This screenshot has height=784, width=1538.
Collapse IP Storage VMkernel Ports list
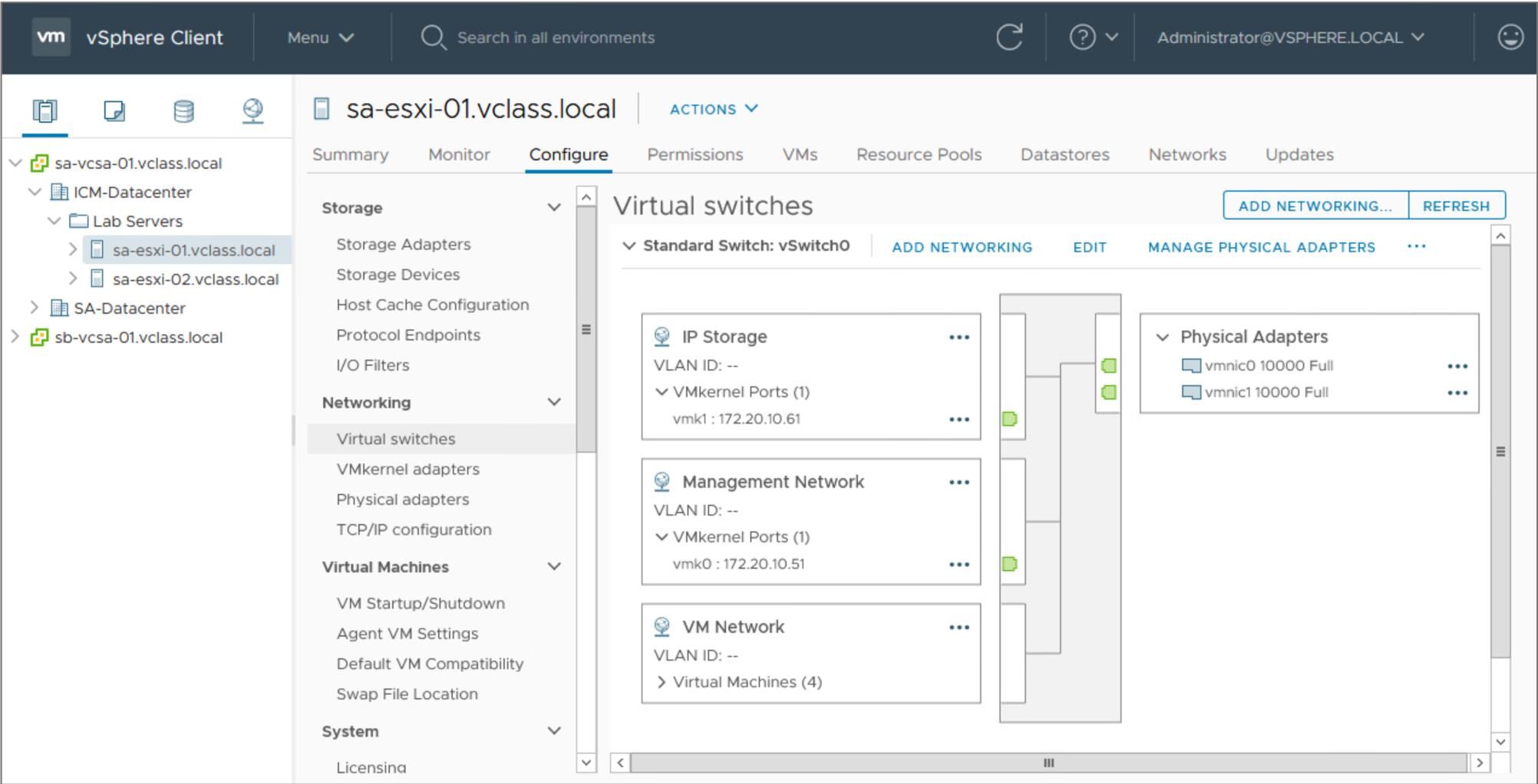pos(662,392)
